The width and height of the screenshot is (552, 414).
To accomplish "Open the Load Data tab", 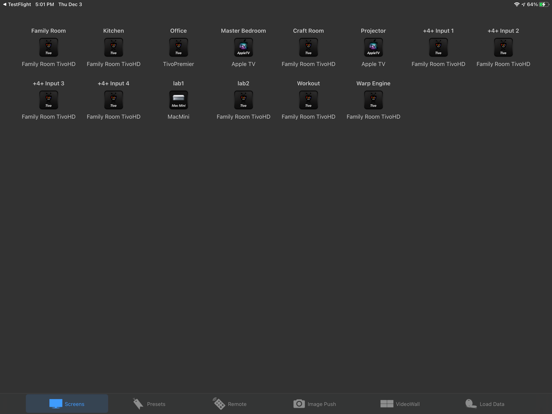I will pyautogui.click(x=485, y=404).
